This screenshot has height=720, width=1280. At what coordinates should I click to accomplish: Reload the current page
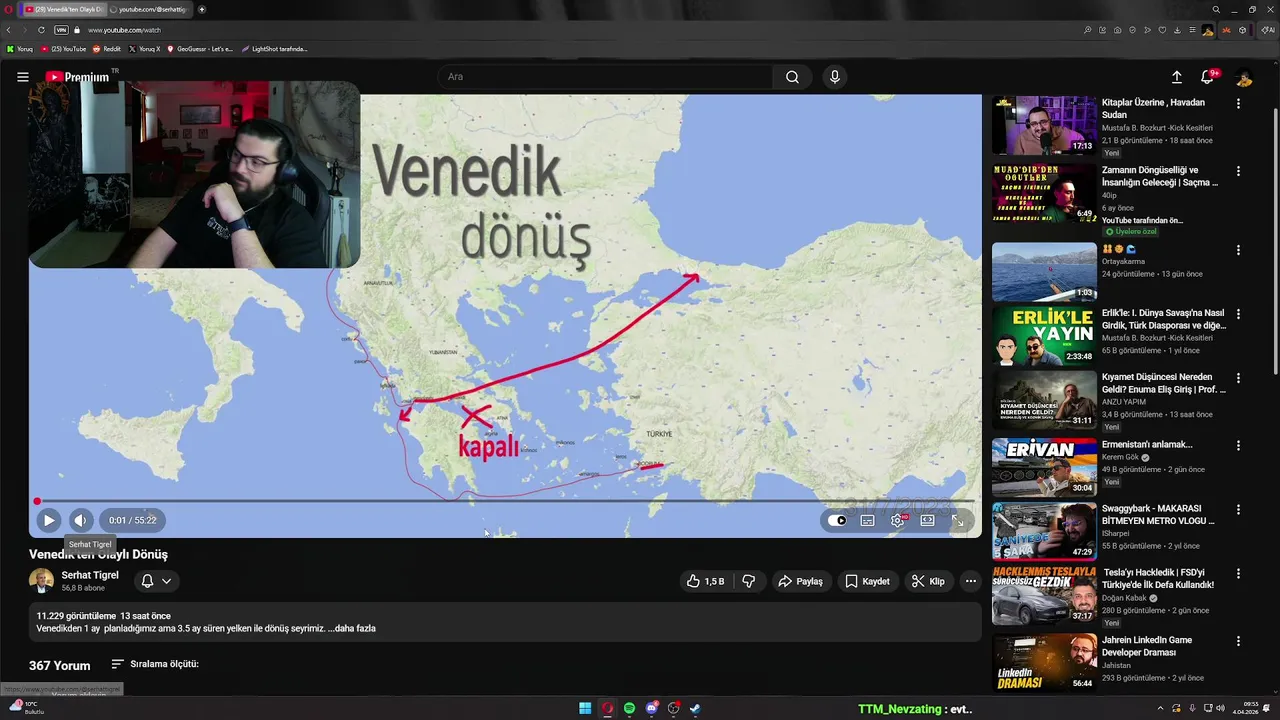click(41, 30)
